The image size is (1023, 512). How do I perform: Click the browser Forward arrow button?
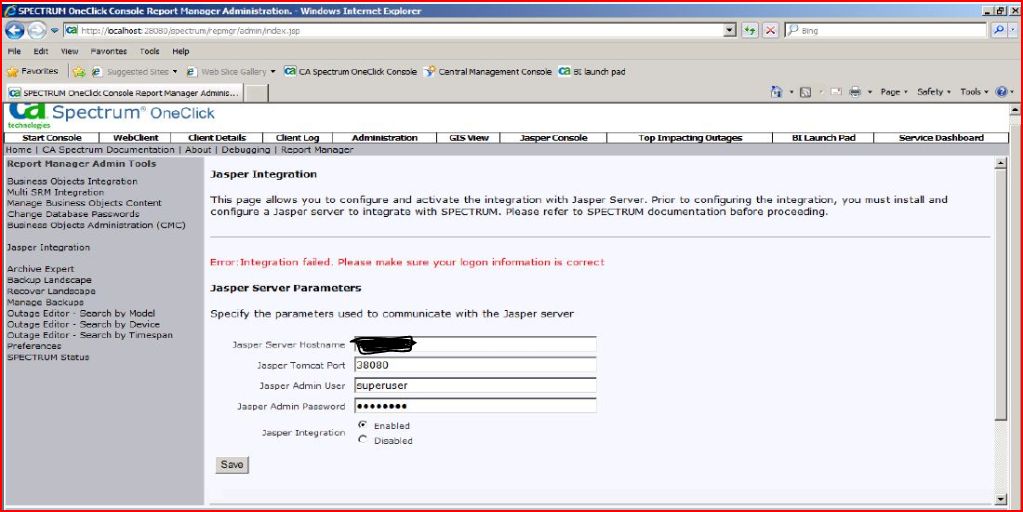[x=37, y=30]
